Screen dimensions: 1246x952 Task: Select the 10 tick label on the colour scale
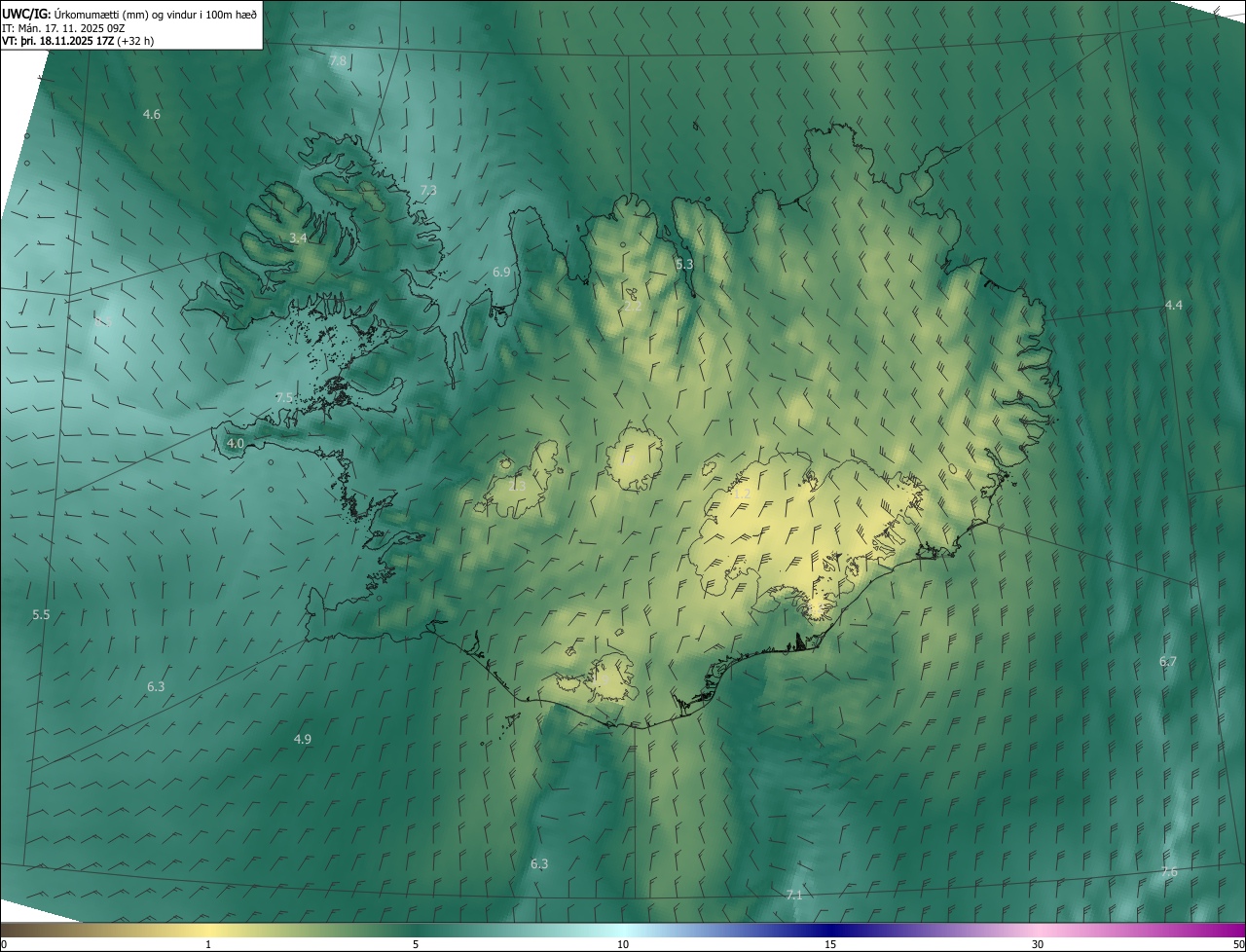(x=623, y=945)
